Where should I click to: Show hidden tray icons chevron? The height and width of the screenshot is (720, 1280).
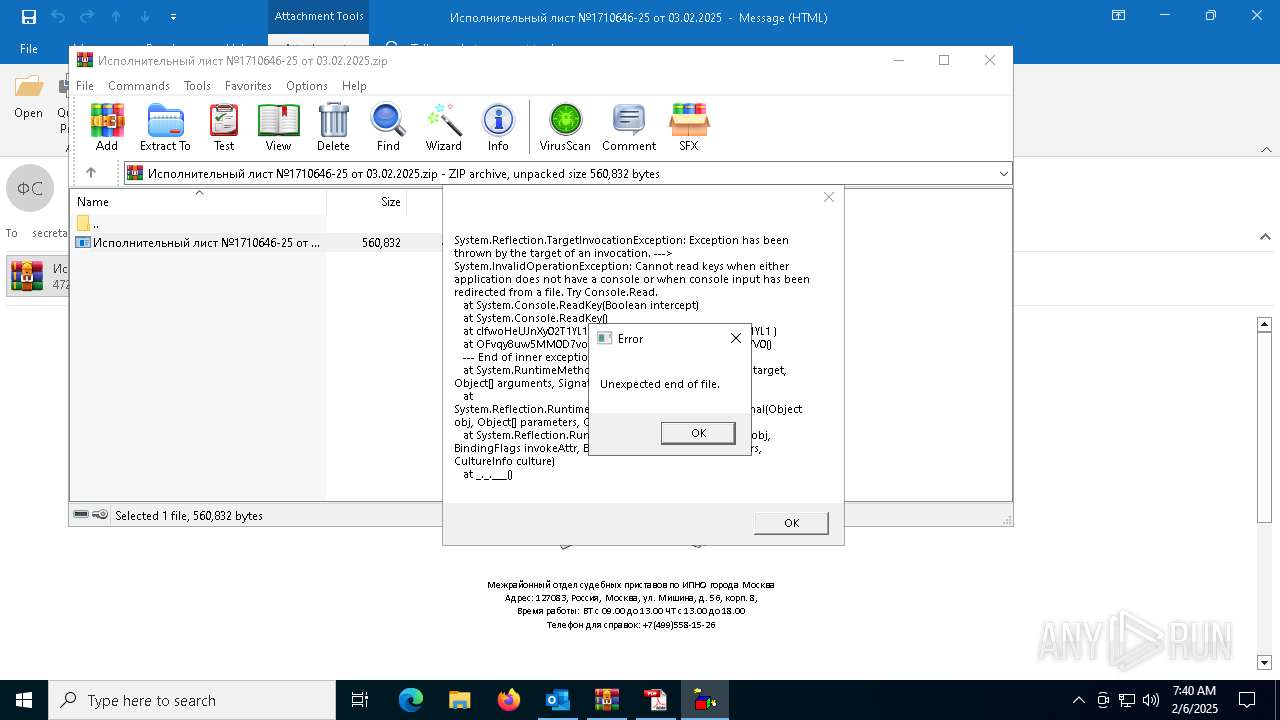tap(1078, 700)
